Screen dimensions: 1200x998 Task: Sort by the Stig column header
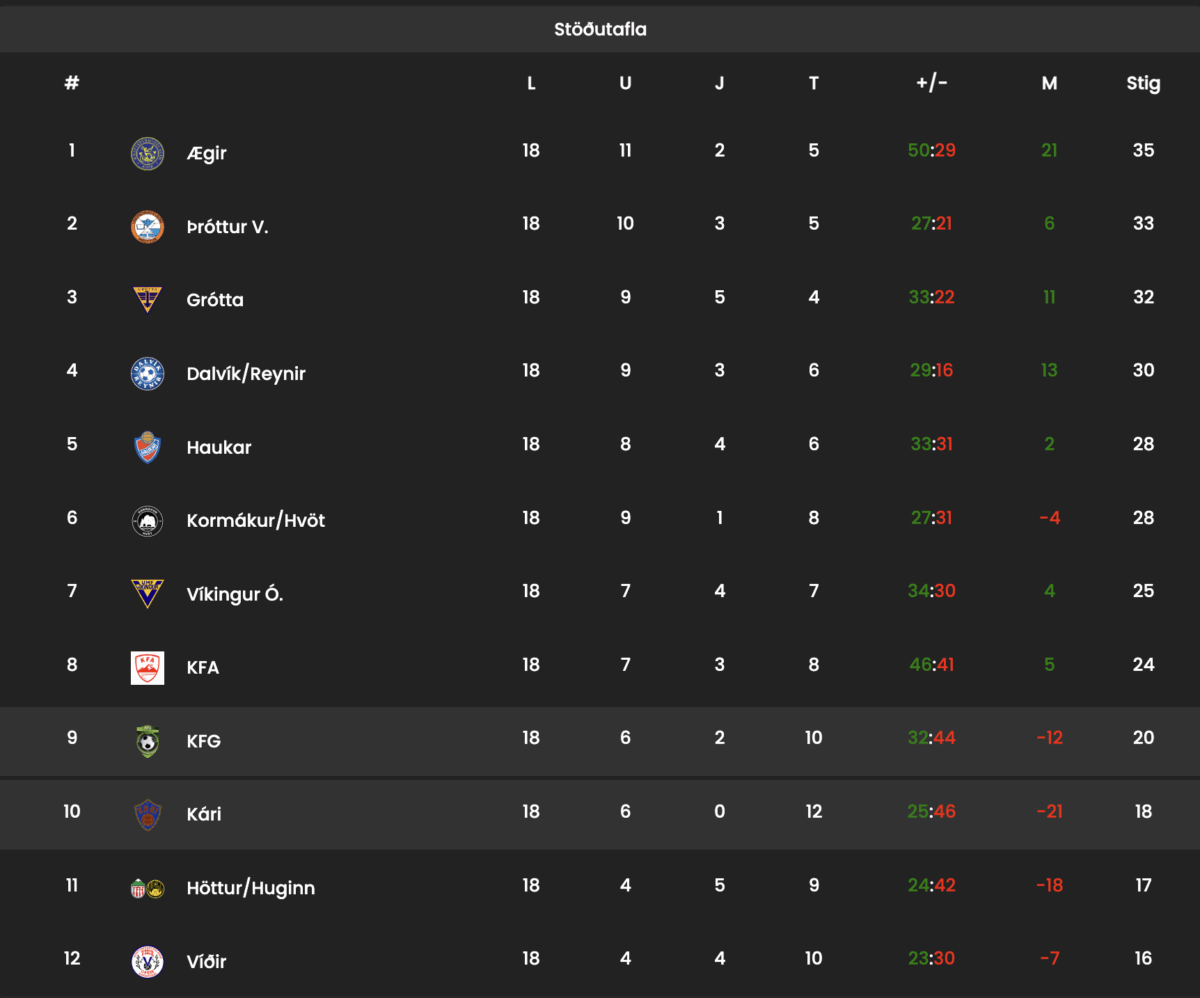click(x=1143, y=83)
